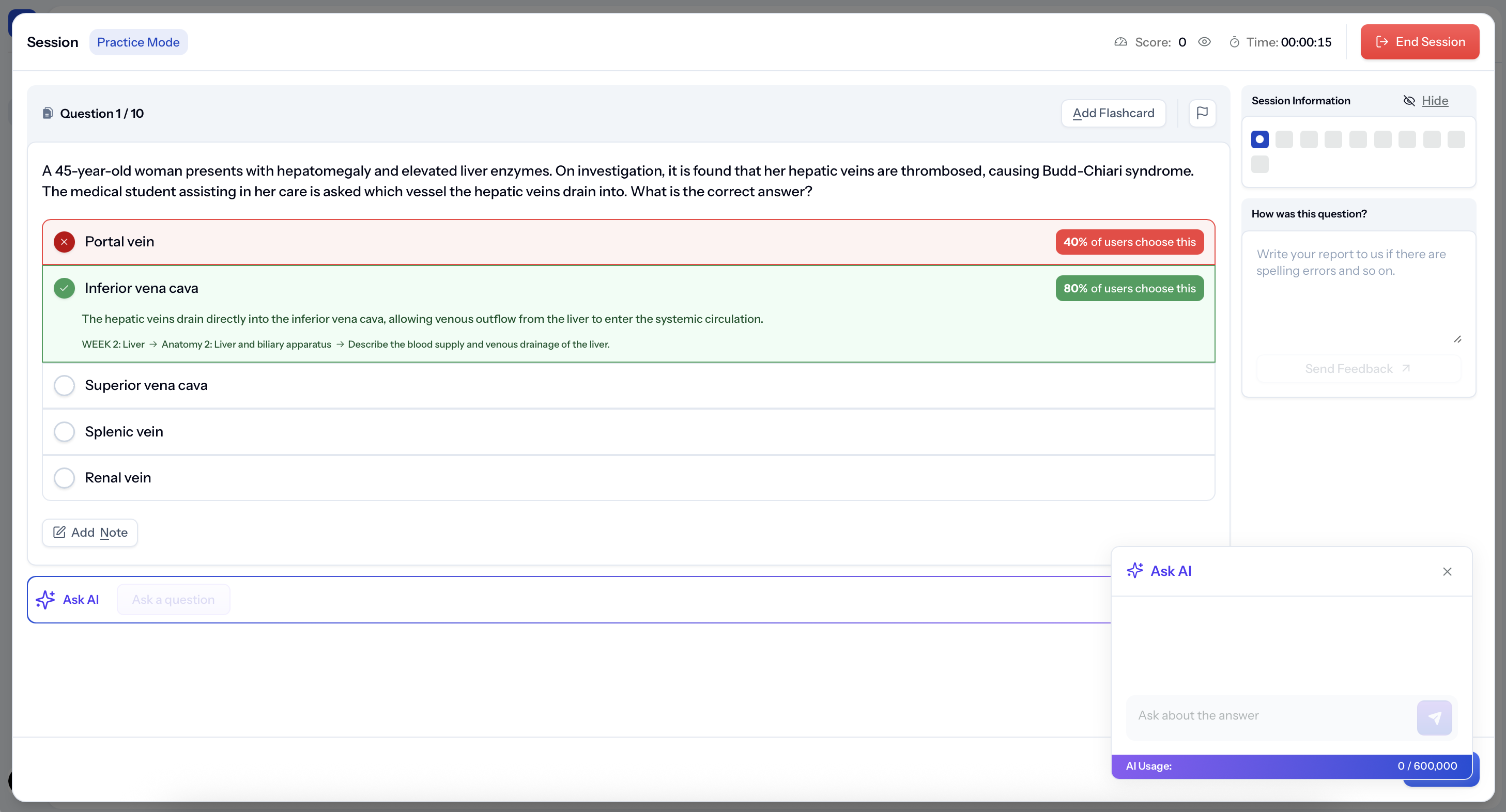Select the Superior vena cava radio option
Viewport: 1506px width, 812px height.
coord(64,385)
